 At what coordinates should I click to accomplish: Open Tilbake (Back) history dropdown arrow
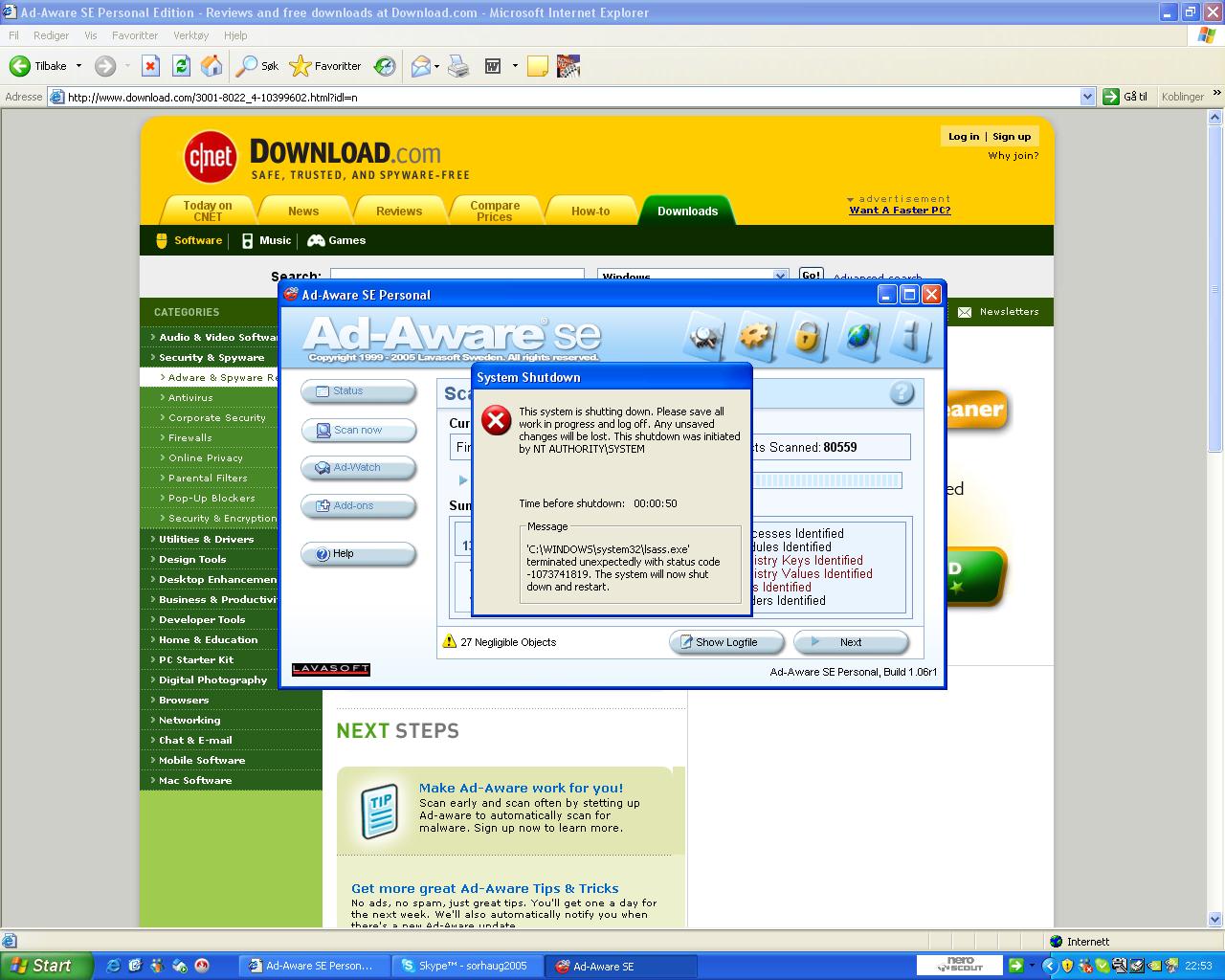point(78,66)
